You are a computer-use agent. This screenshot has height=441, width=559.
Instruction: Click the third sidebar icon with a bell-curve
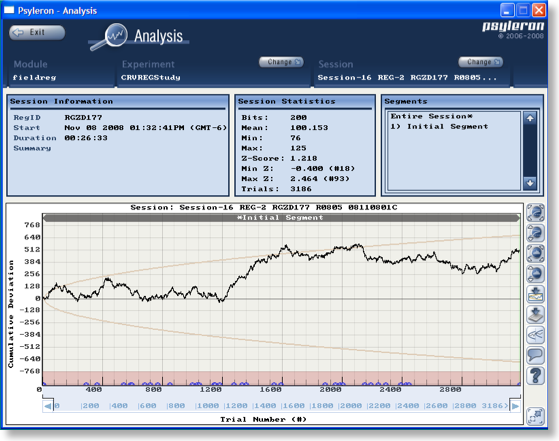pyautogui.click(x=535, y=253)
